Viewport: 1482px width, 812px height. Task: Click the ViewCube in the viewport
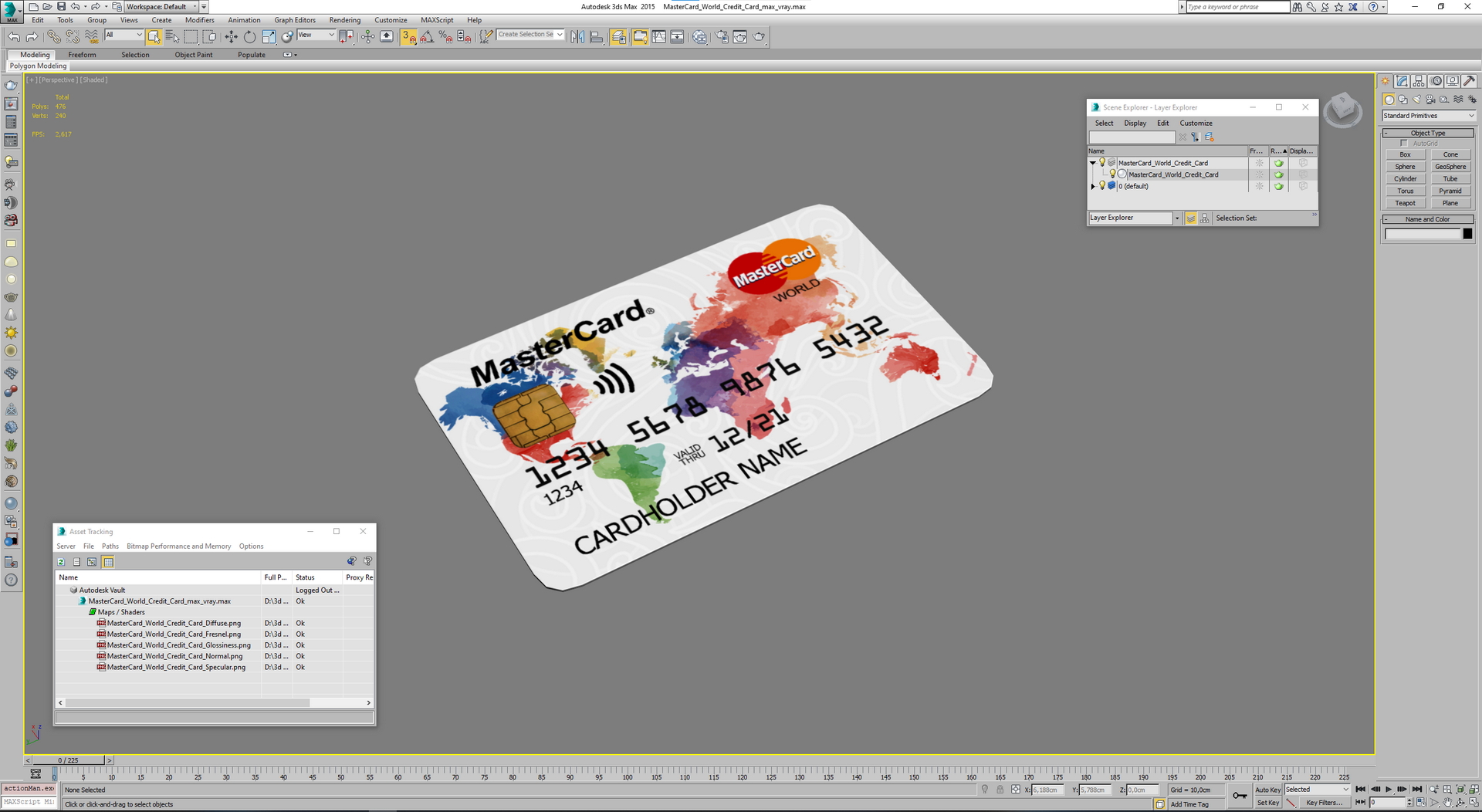1343,110
